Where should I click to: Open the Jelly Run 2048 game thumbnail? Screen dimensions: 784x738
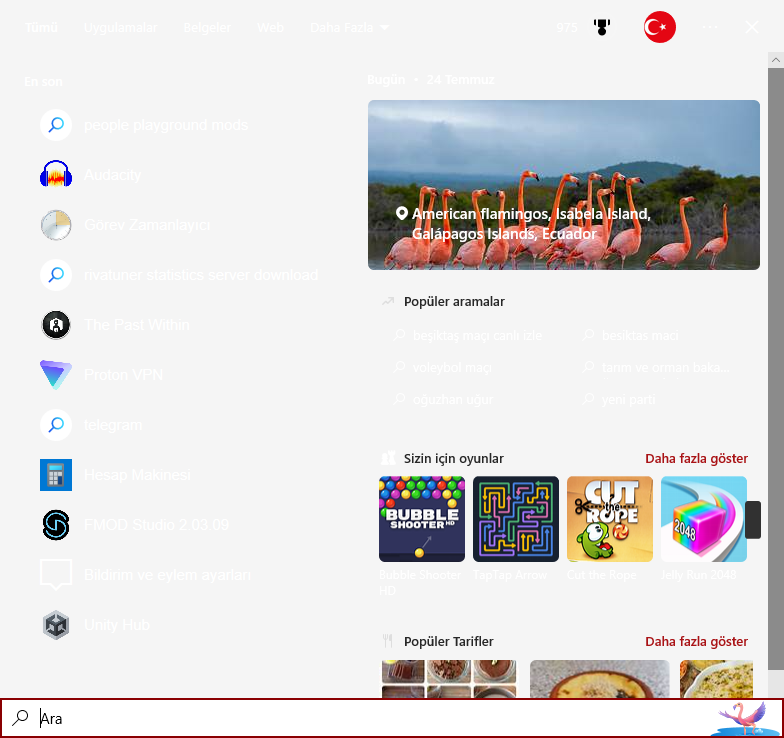[704, 518]
